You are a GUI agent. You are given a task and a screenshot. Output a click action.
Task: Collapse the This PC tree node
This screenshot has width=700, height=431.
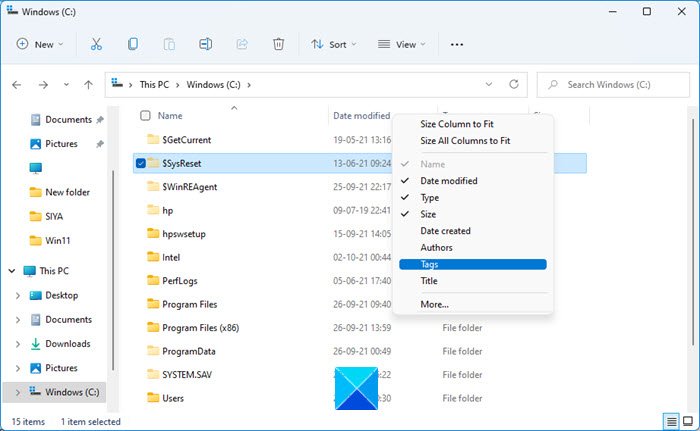click(x=12, y=271)
